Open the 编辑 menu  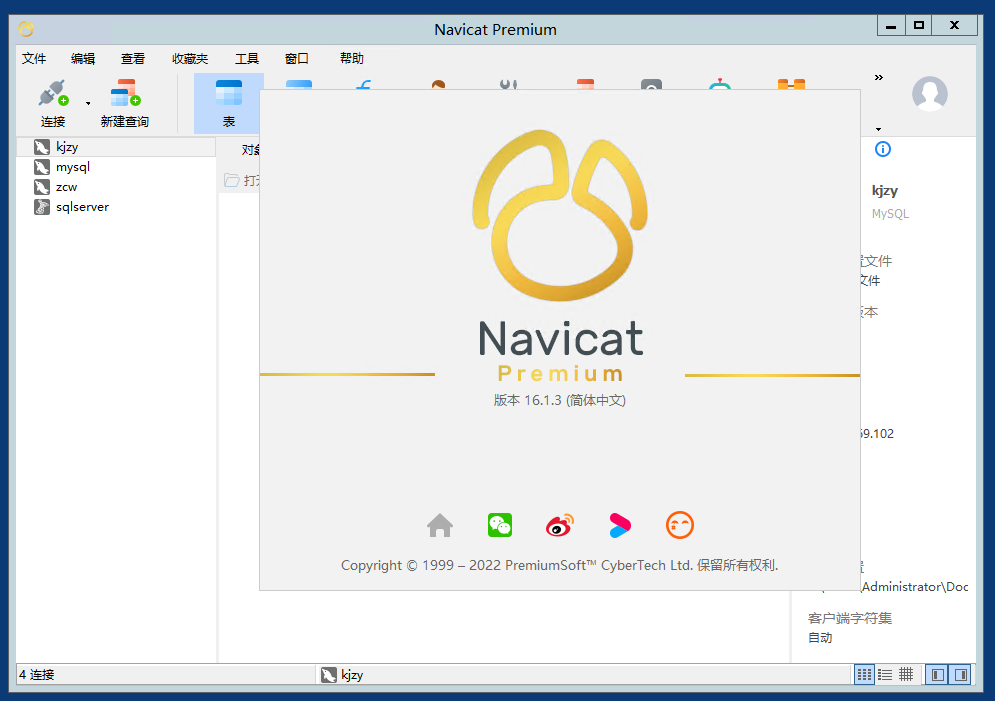click(x=83, y=58)
